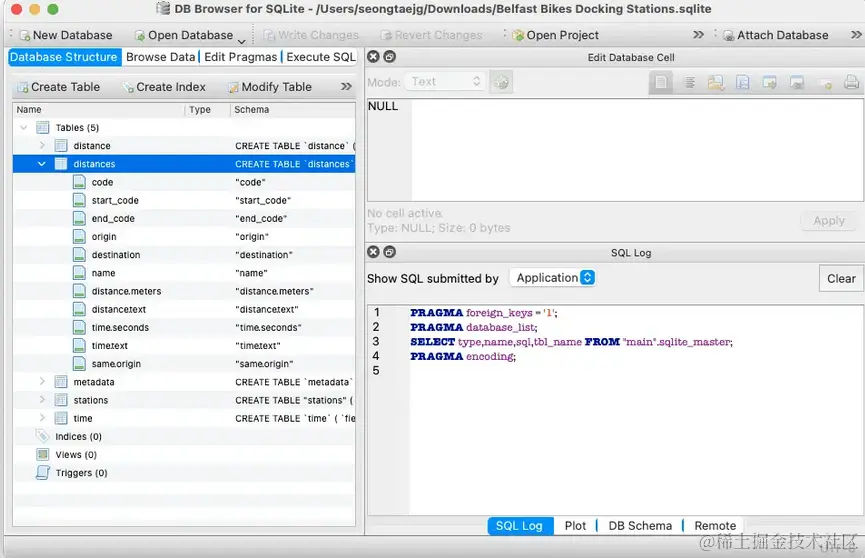
Task: Open the Application submitted-by dropdown
Action: point(553,278)
